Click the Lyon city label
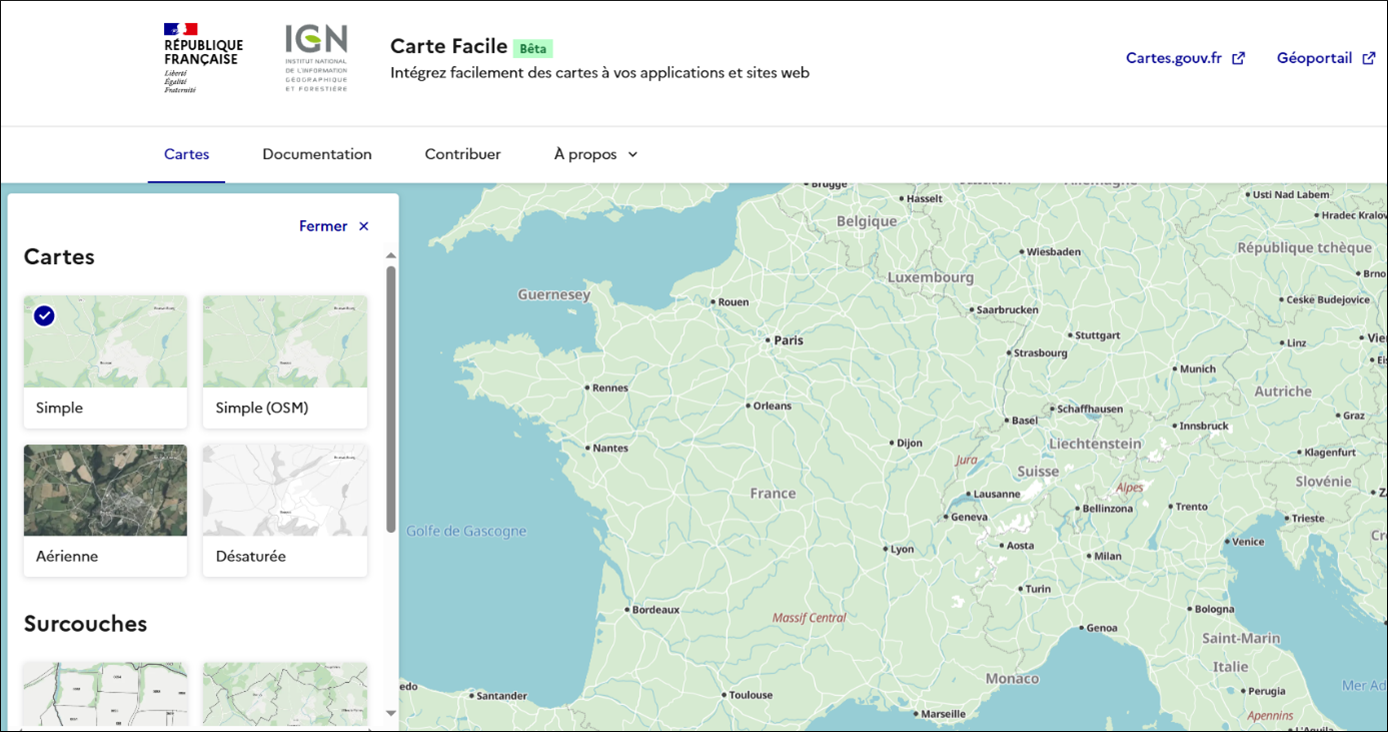The image size is (1388, 732). [x=902, y=549]
